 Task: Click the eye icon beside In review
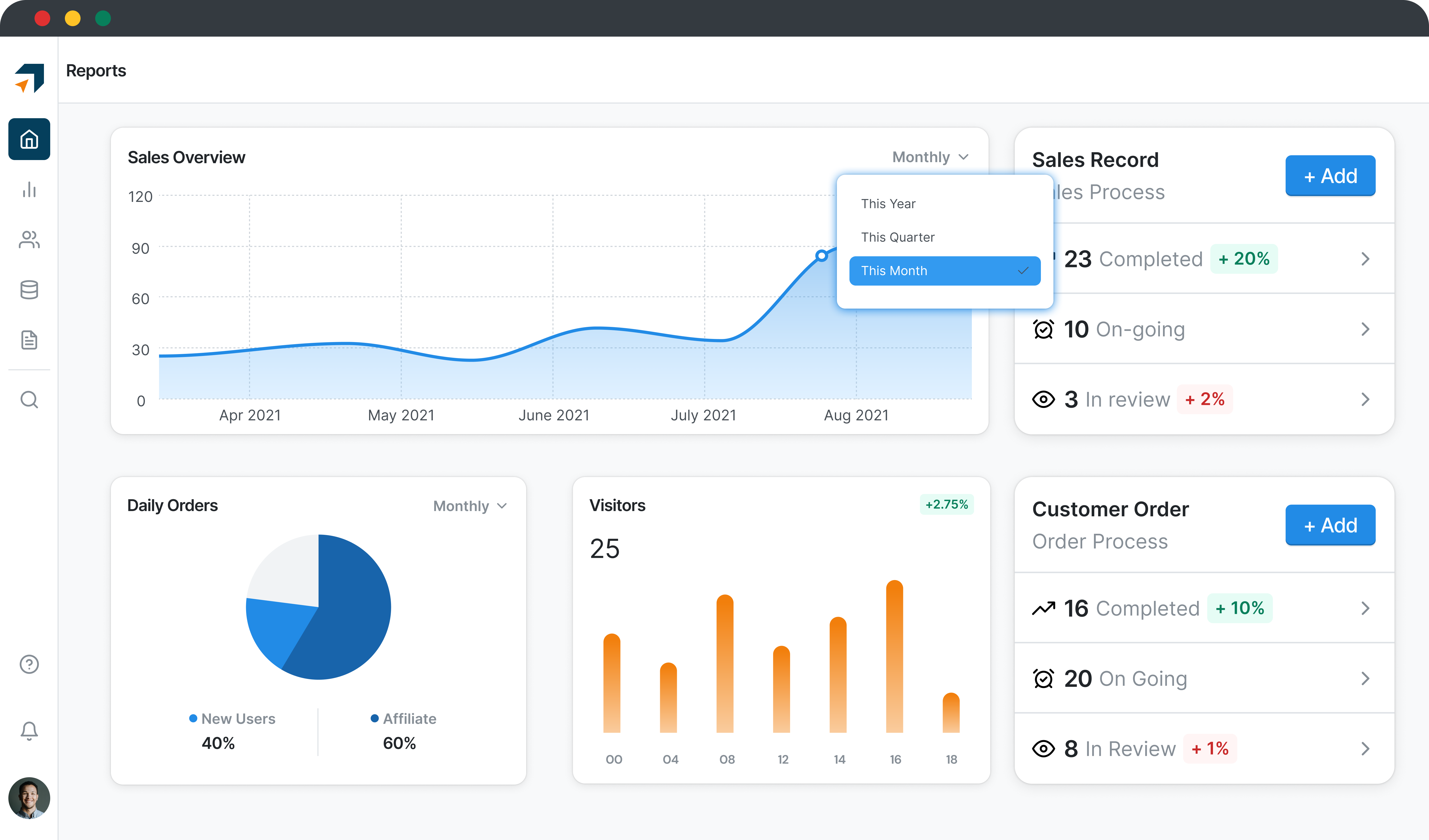1043,399
